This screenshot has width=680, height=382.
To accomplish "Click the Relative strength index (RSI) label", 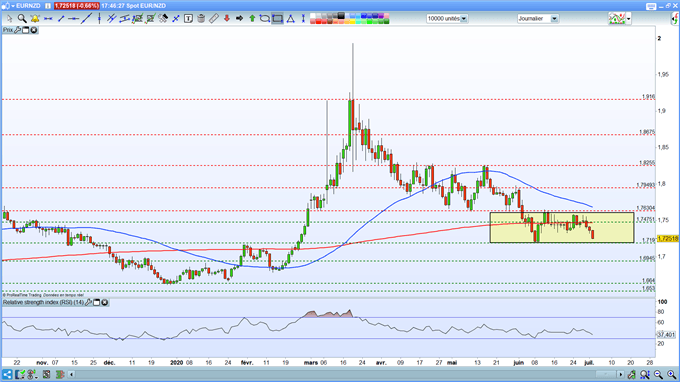I will tap(43, 302).
